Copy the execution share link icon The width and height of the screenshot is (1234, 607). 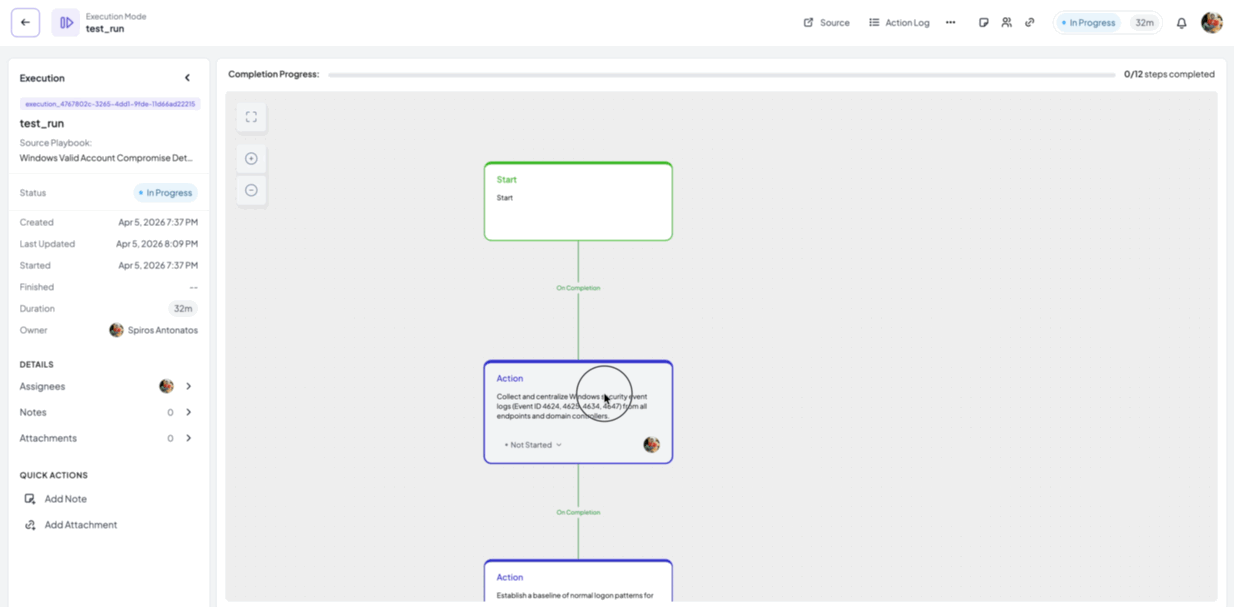pyautogui.click(x=1029, y=22)
